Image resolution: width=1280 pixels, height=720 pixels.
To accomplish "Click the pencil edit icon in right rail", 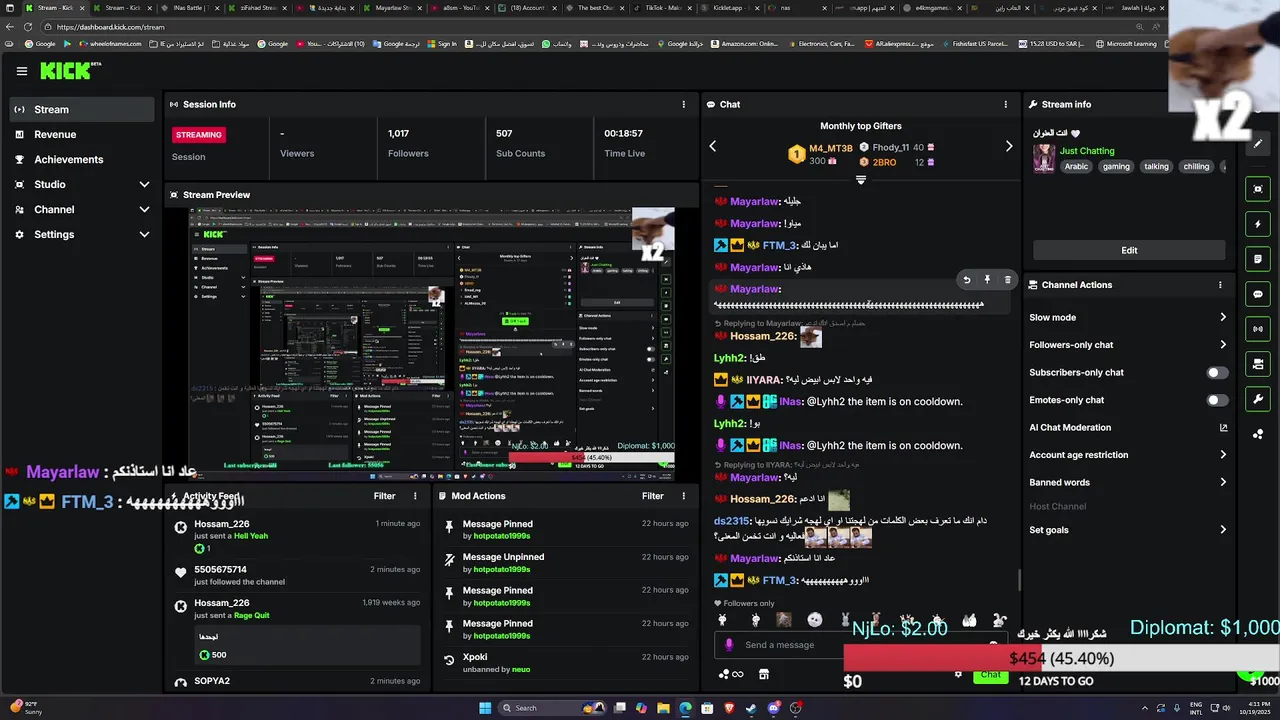I will [x=1258, y=143].
